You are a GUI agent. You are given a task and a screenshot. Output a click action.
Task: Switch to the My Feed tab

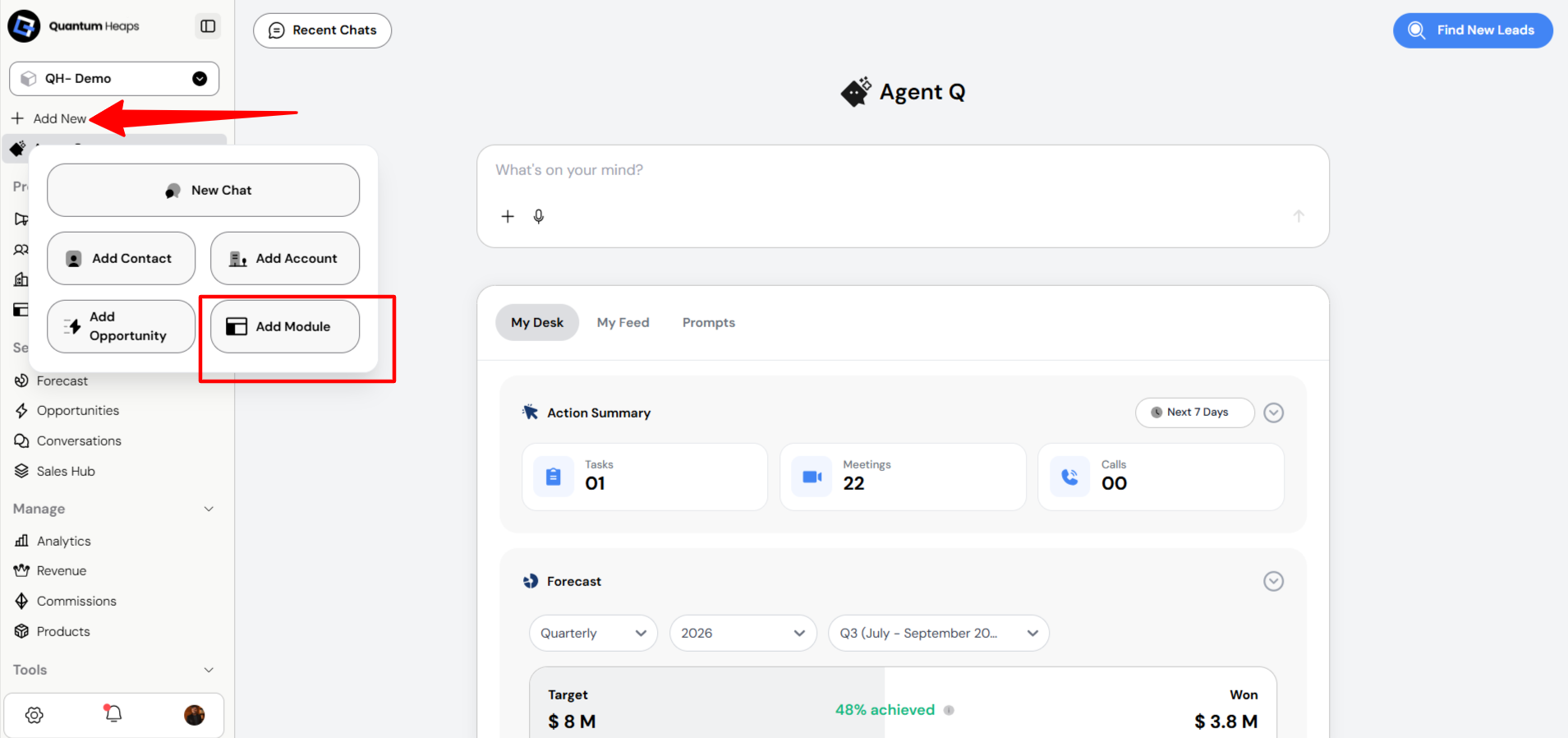click(623, 322)
